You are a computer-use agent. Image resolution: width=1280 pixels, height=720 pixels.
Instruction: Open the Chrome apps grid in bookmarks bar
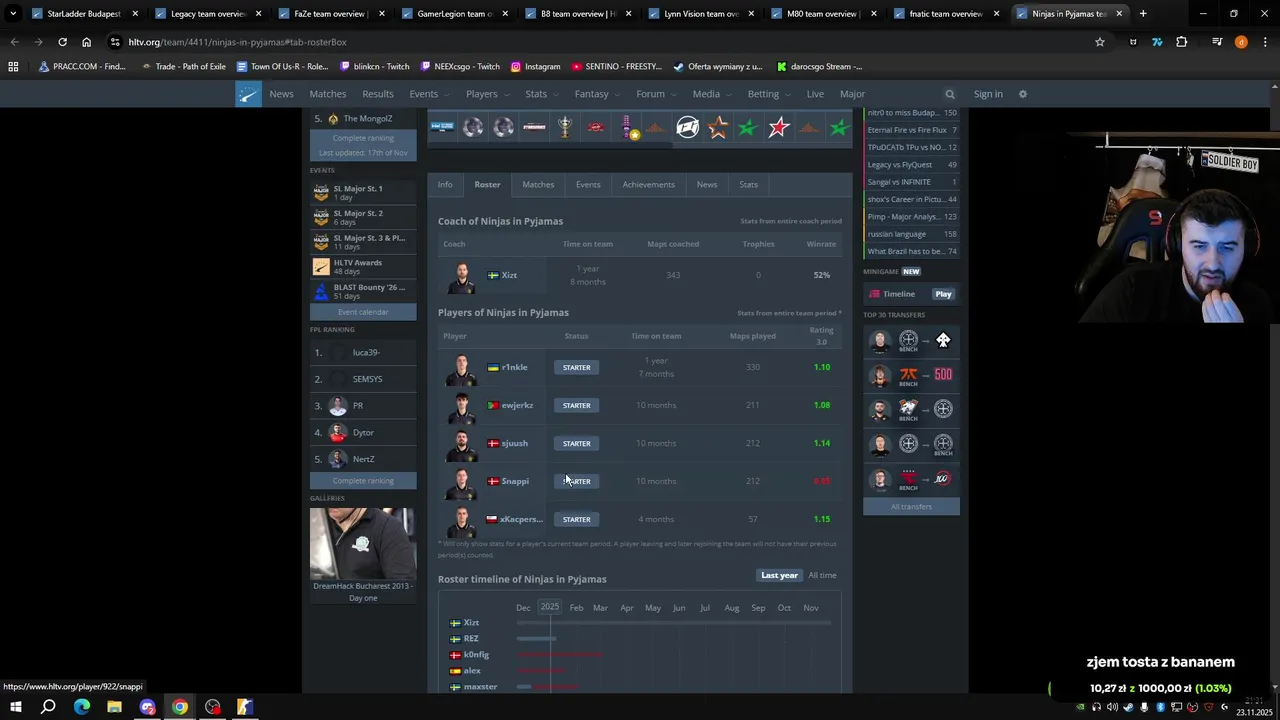[x=13, y=66]
